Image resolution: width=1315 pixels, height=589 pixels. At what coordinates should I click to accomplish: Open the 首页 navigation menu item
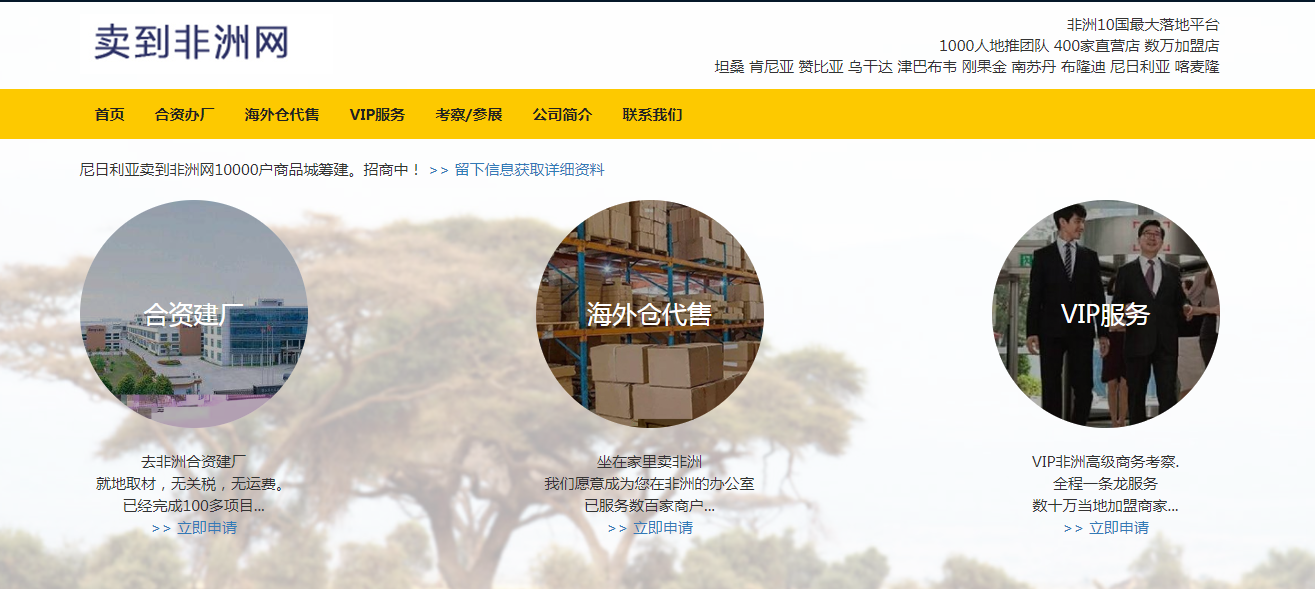(109, 116)
